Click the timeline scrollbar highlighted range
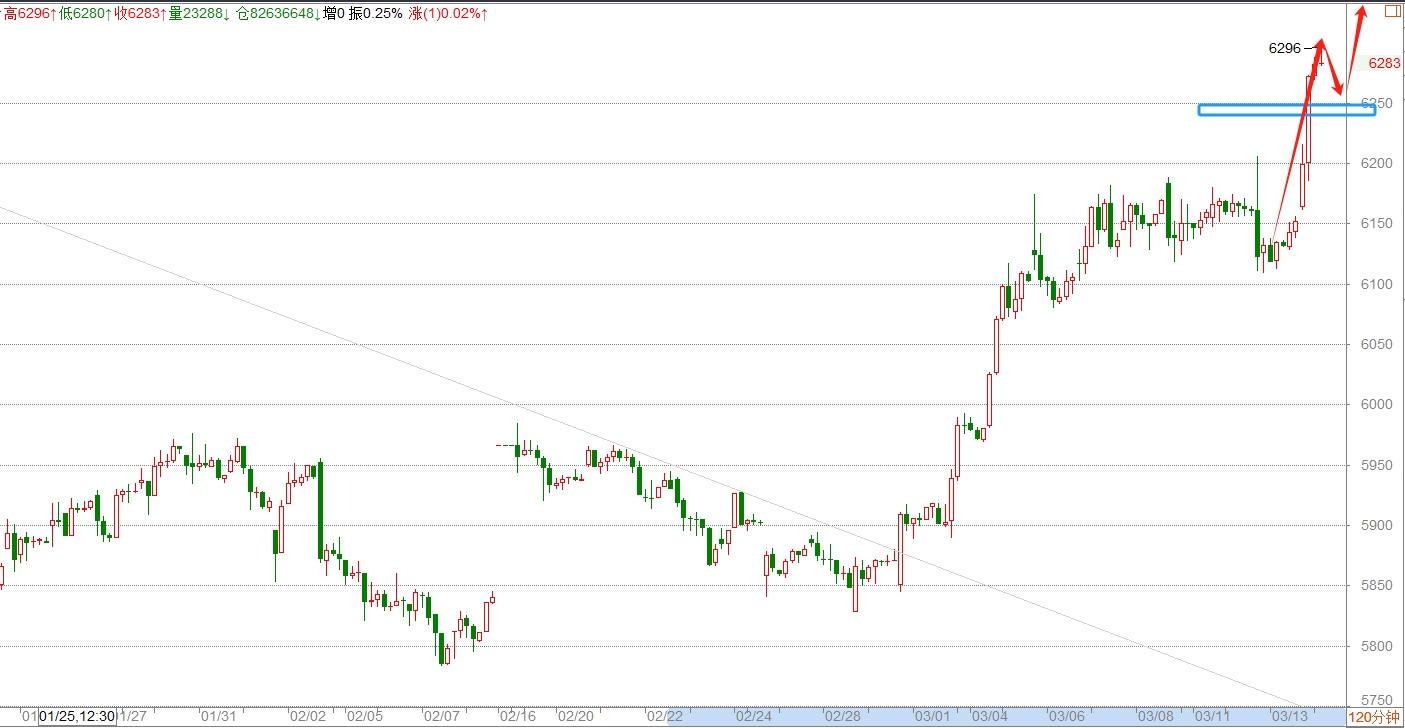 pyautogui.click(x=1006, y=717)
